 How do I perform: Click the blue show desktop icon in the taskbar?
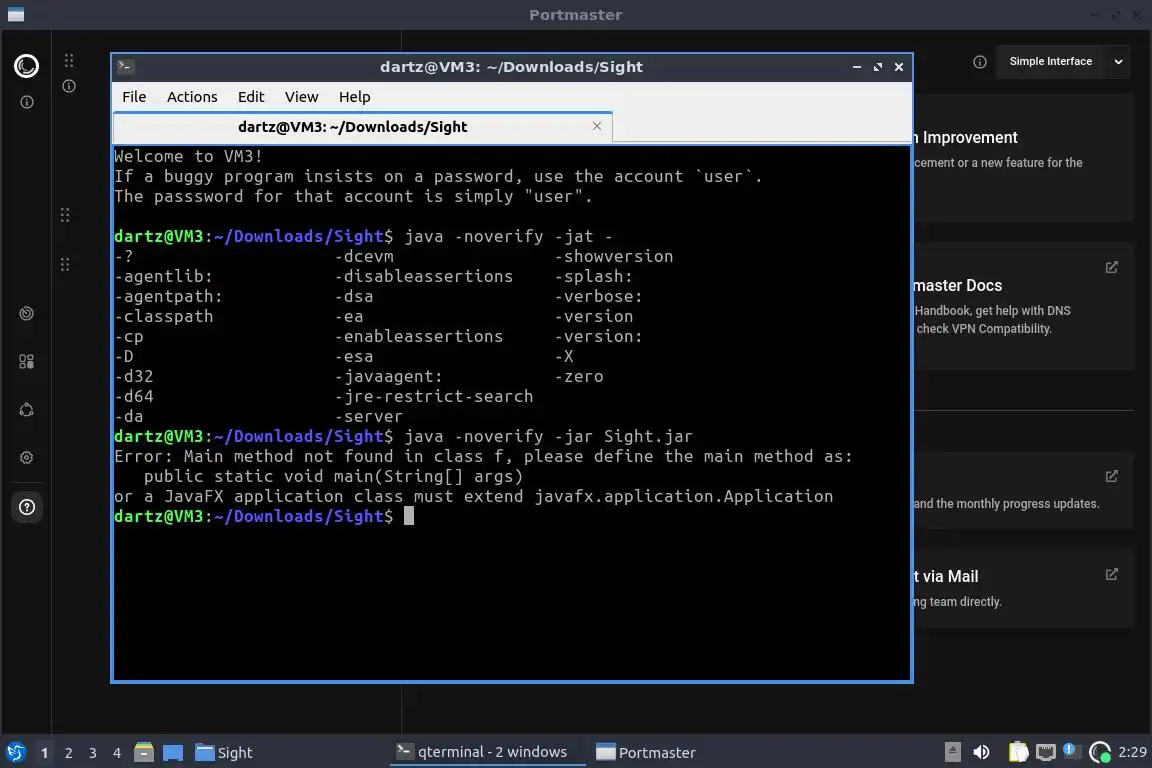point(173,752)
